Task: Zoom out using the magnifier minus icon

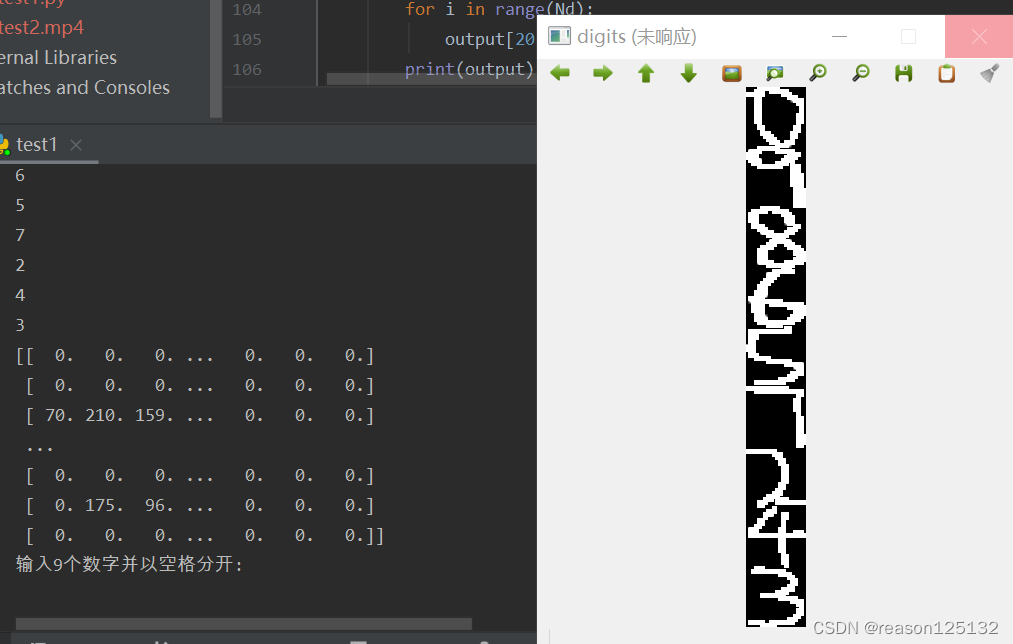Action: click(x=861, y=72)
